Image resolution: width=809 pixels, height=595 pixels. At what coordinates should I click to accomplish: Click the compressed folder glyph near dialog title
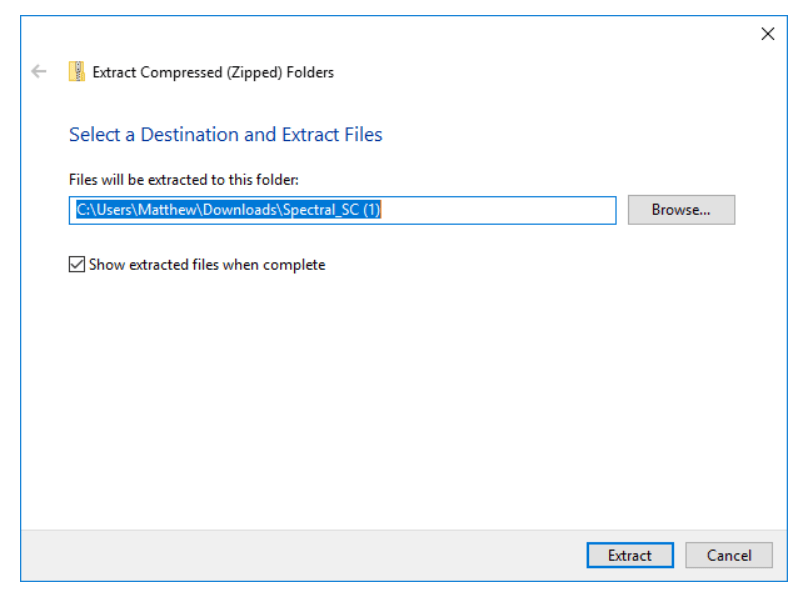click(77, 71)
